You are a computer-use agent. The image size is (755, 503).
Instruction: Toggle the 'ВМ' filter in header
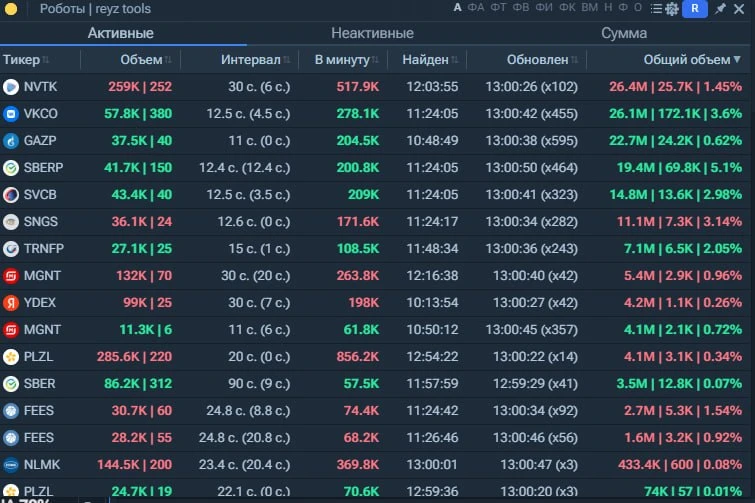589,8
